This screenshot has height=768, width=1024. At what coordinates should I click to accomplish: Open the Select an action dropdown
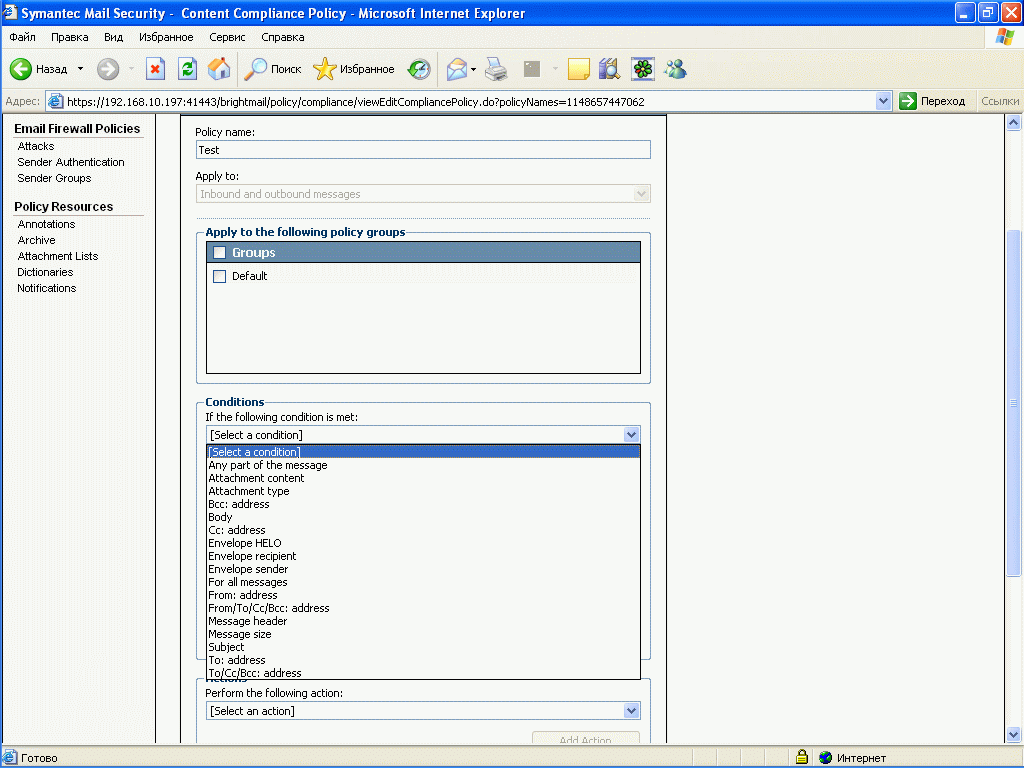pyautogui.click(x=423, y=711)
